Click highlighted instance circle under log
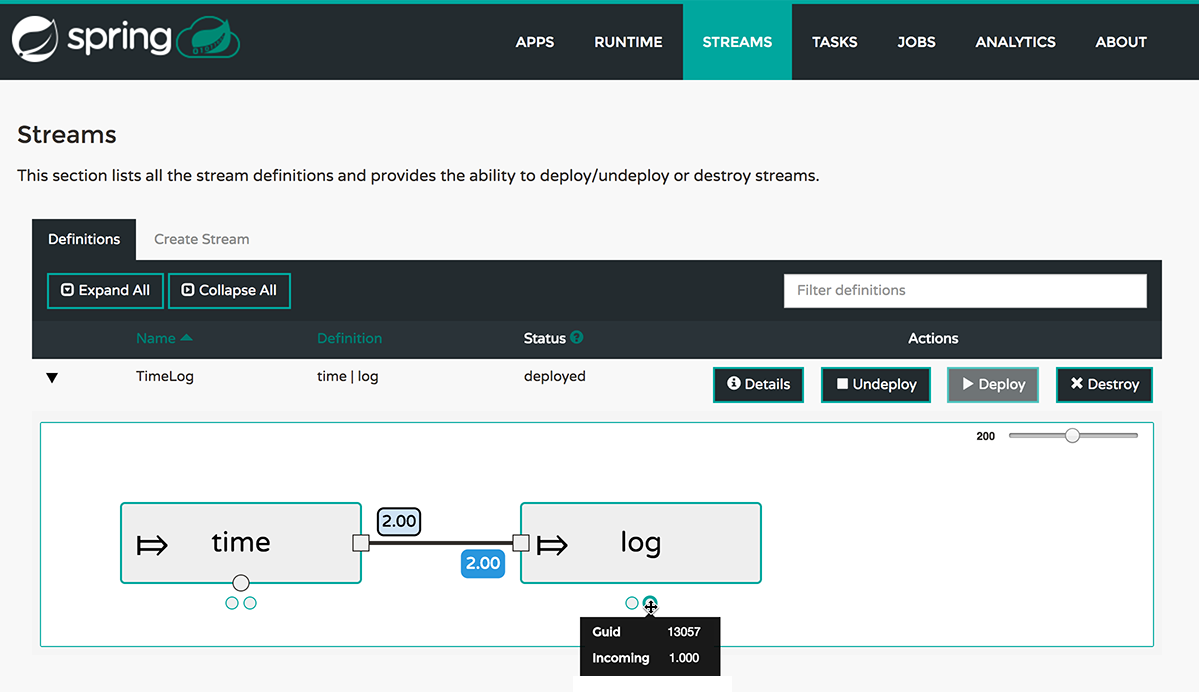This screenshot has height=692, width=1199. [x=650, y=603]
